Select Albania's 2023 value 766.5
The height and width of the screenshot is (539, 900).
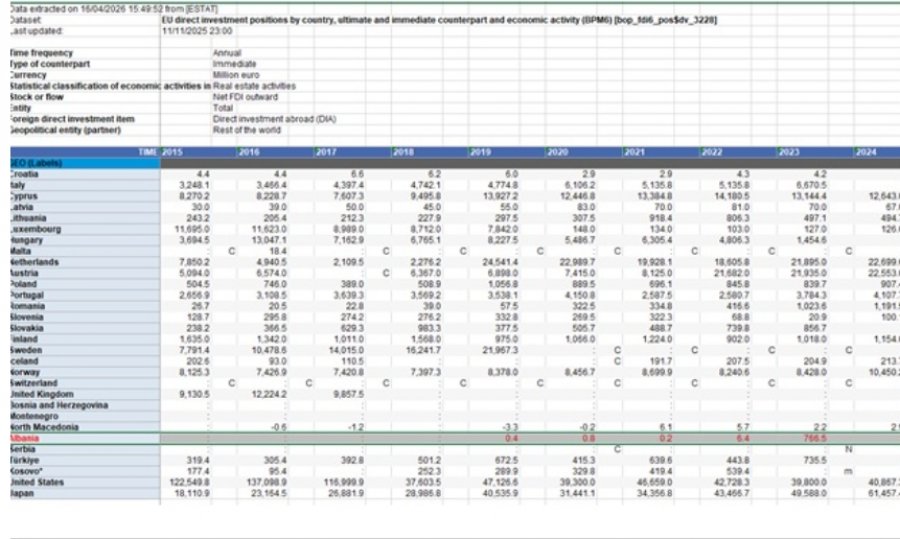[815, 439]
